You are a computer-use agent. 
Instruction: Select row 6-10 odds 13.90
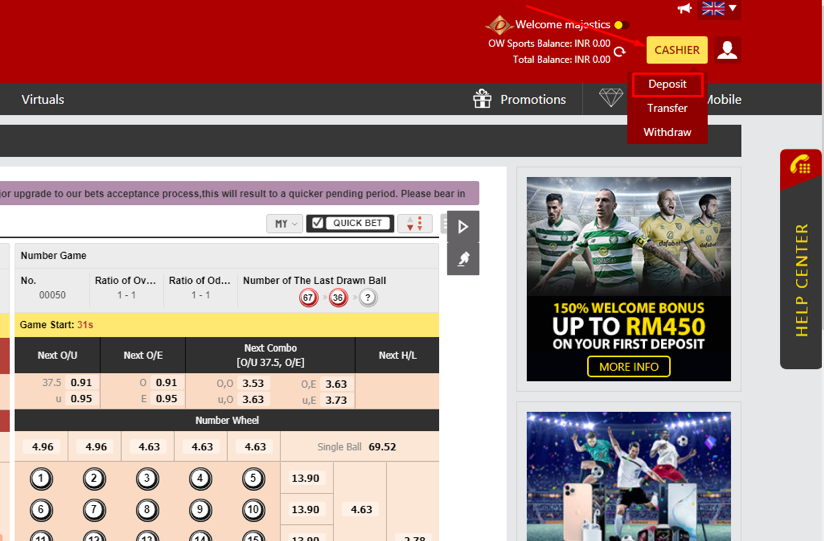(305, 509)
